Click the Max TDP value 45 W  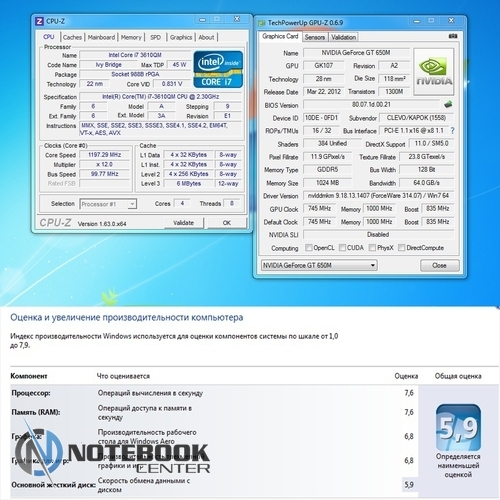click(x=179, y=65)
